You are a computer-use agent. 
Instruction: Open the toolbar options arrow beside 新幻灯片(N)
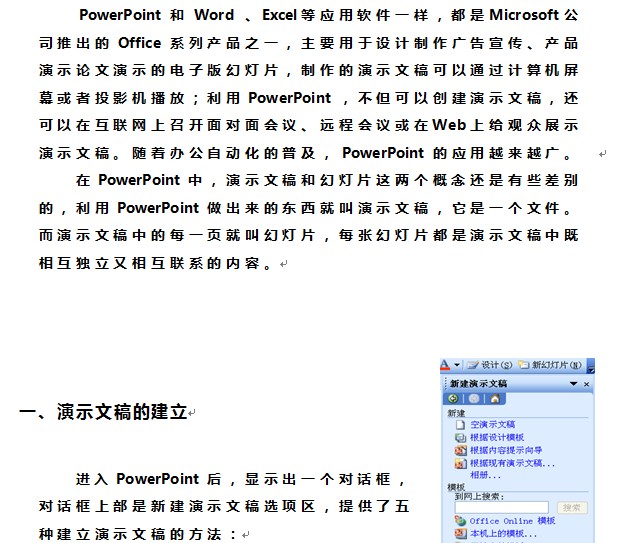coord(591,365)
